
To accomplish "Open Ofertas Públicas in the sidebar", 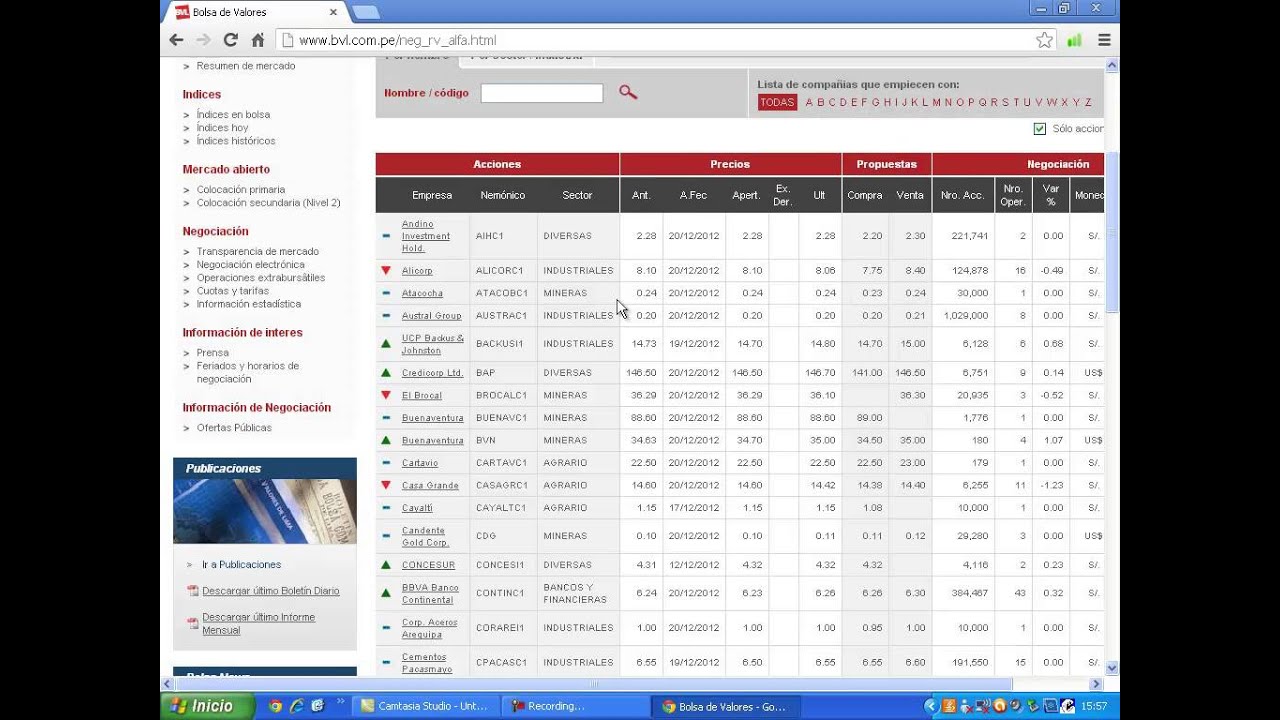I will [234, 428].
